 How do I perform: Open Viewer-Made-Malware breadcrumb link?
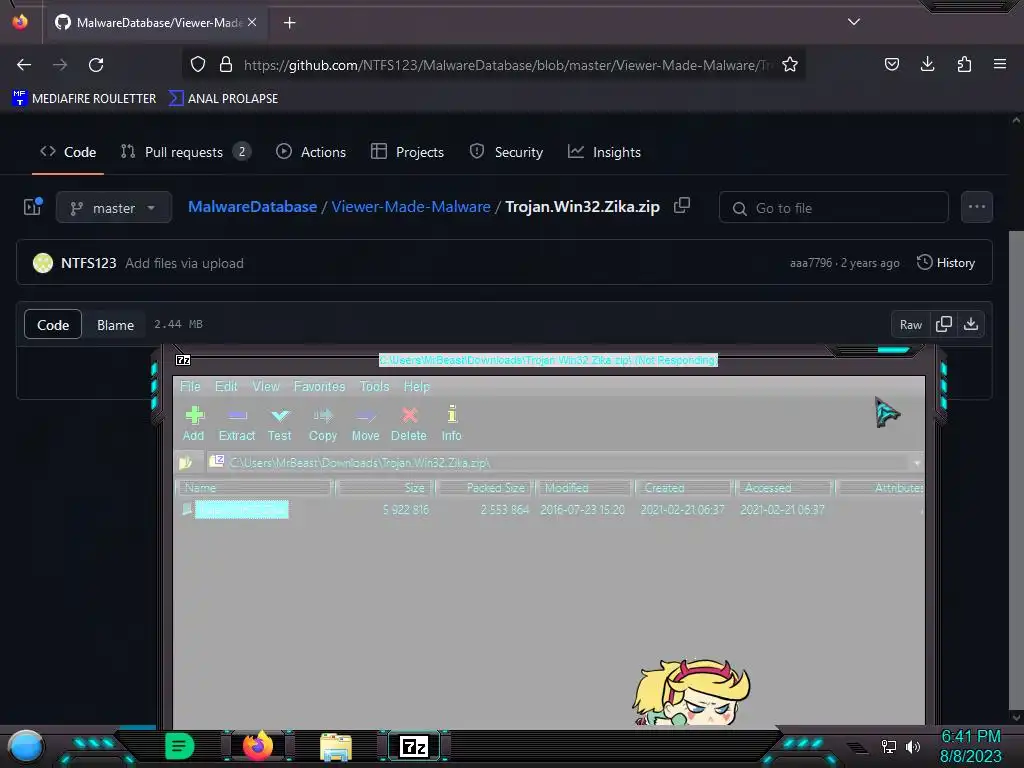click(x=411, y=206)
